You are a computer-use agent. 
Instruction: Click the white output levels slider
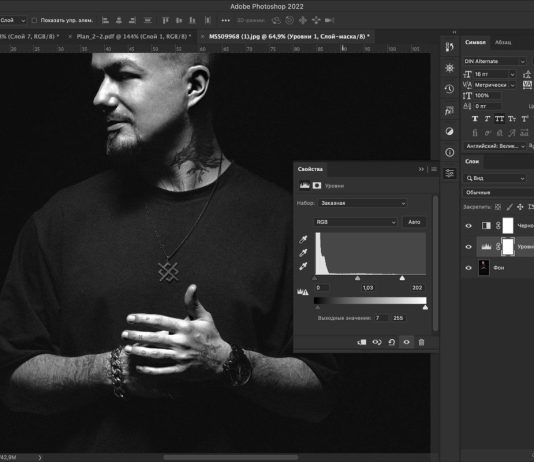click(x=425, y=307)
